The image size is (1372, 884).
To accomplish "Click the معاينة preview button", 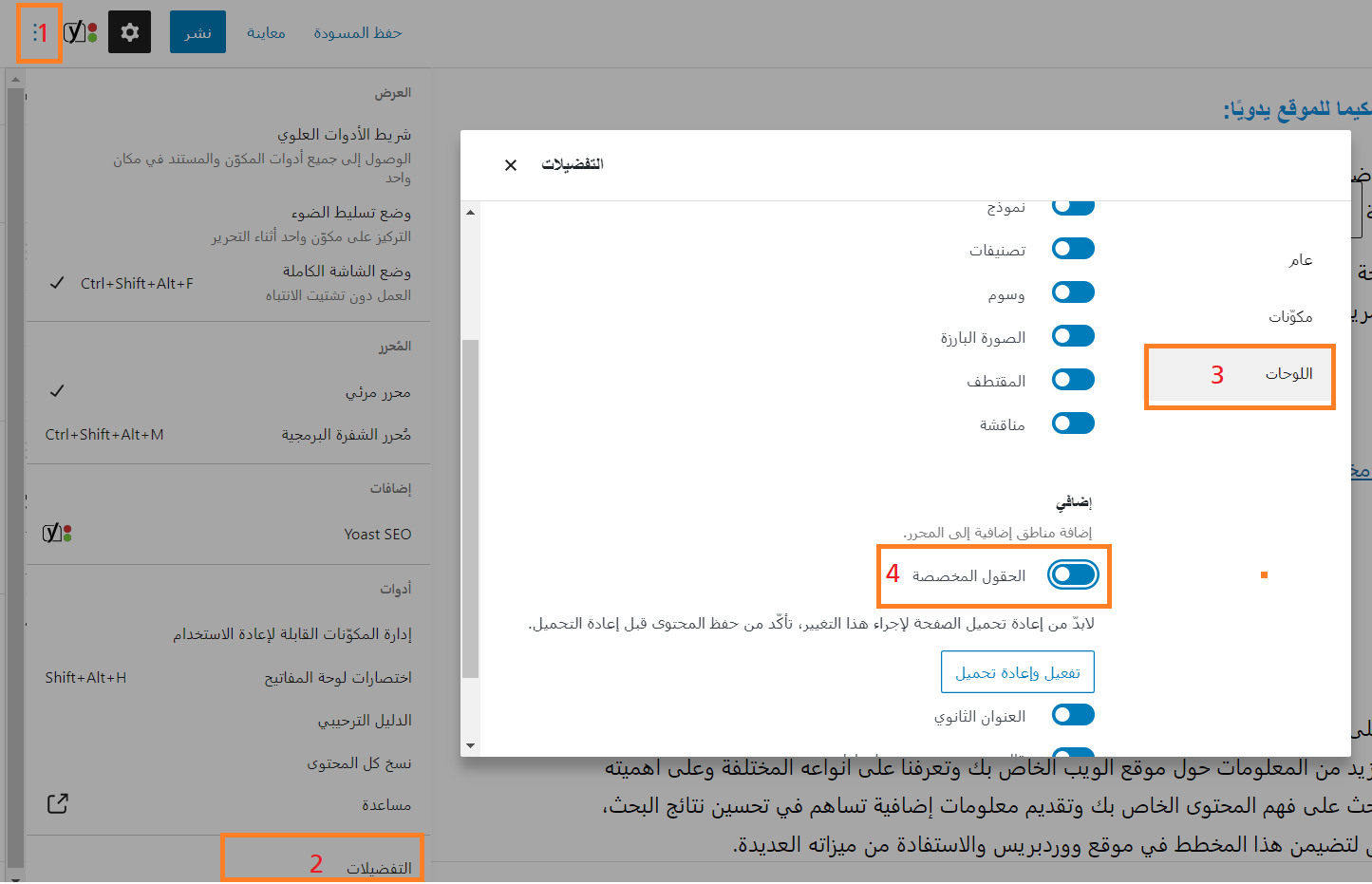I will [266, 33].
